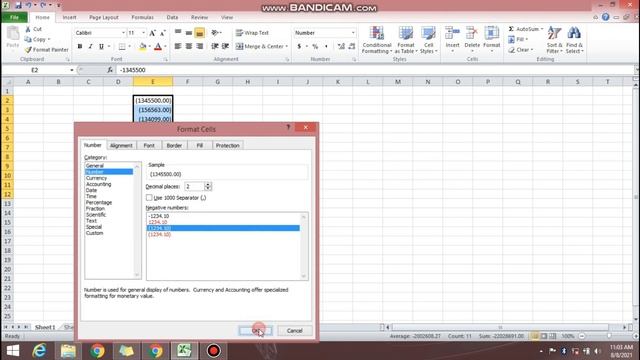
Task: Click the Decimal places input field
Action: [194, 187]
